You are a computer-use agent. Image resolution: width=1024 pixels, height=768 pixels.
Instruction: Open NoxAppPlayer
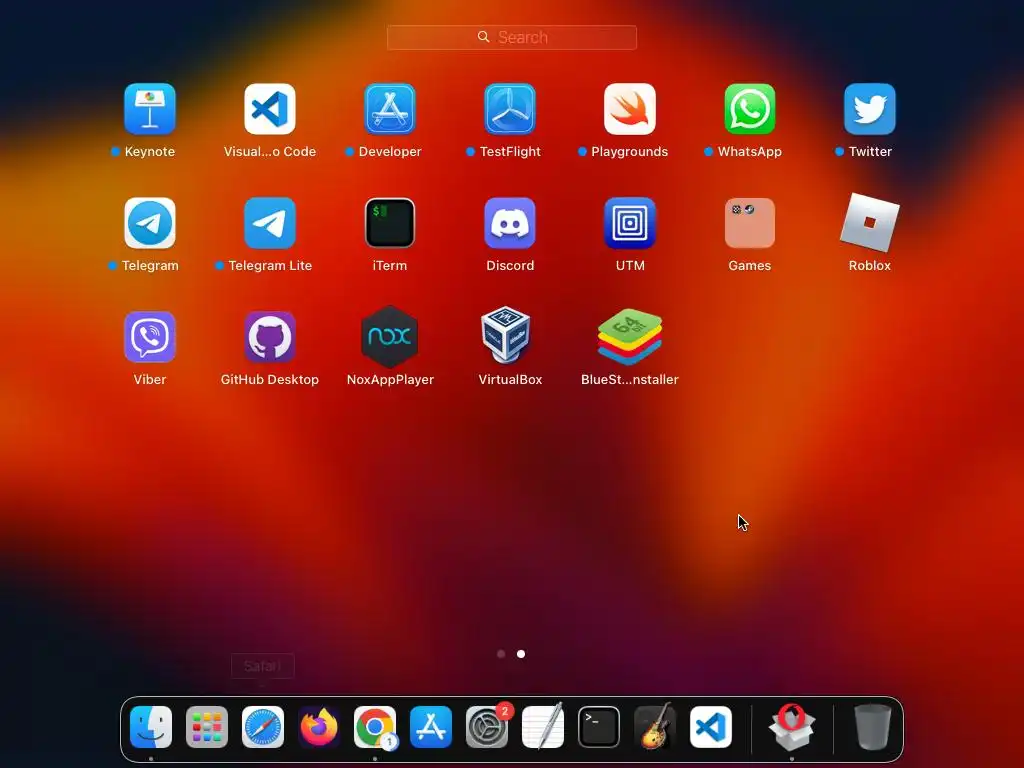coord(390,337)
